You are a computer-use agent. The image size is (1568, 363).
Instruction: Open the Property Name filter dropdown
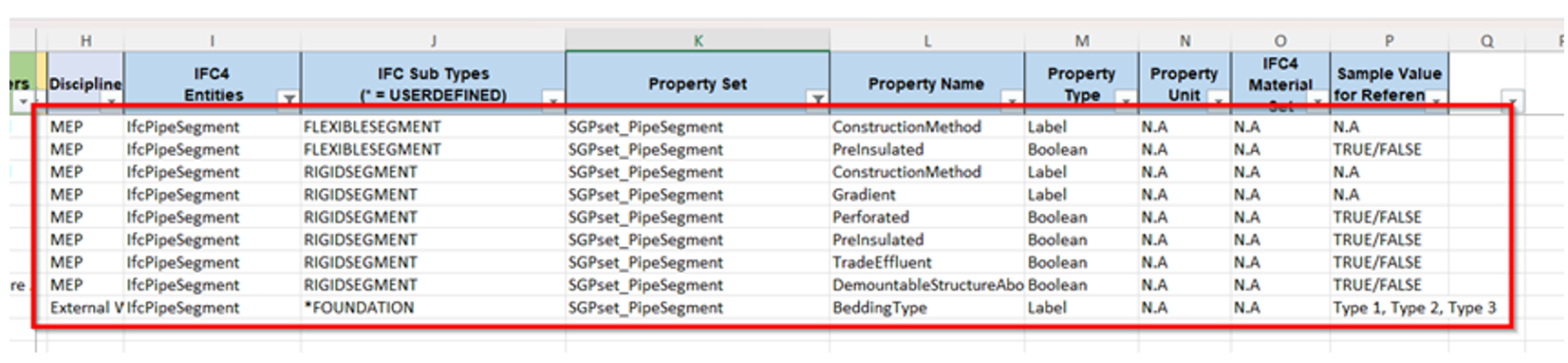[x=1013, y=99]
